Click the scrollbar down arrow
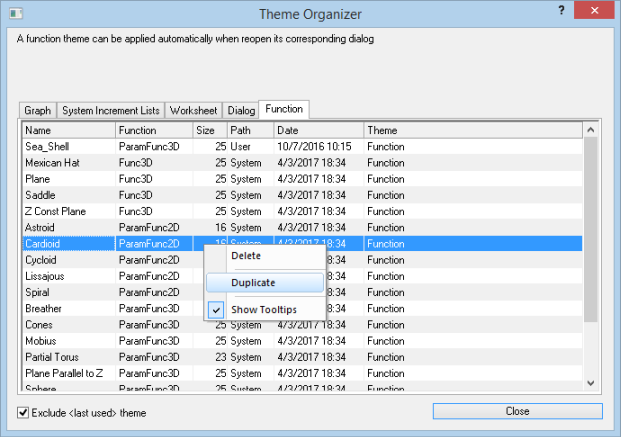 click(x=590, y=382)
